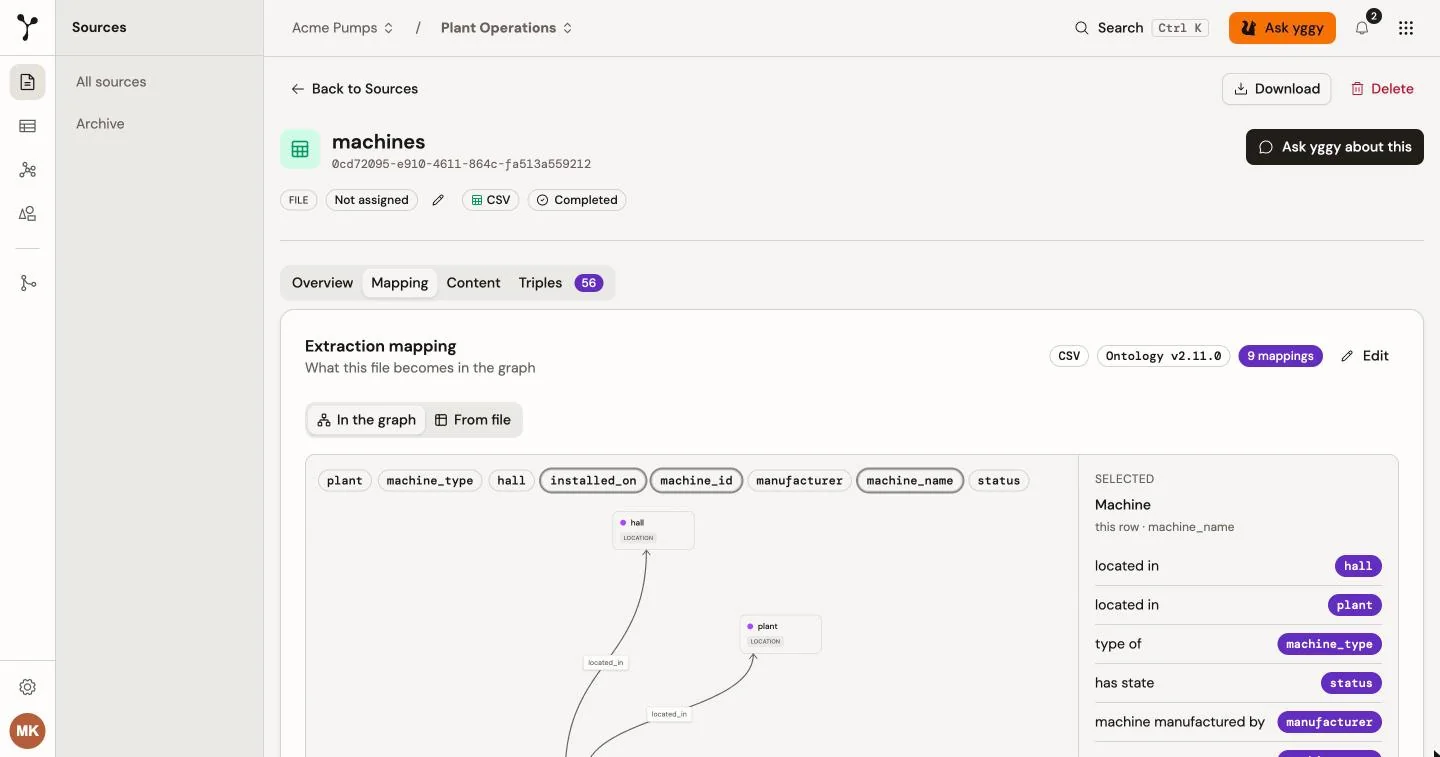Open the Overview tab
Viewport: 1440px width, 757px height.
[x=322, y=283]
